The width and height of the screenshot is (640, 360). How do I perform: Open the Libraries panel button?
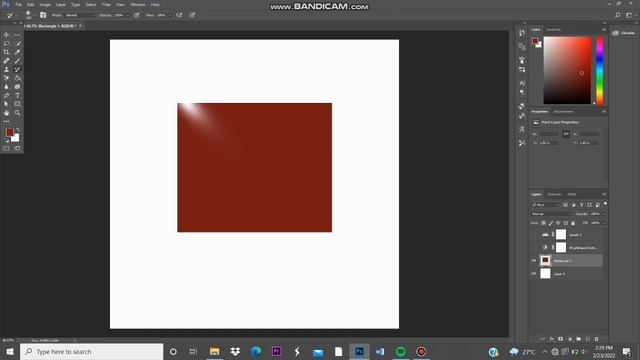pyautogui.click(x=624, y=33)
